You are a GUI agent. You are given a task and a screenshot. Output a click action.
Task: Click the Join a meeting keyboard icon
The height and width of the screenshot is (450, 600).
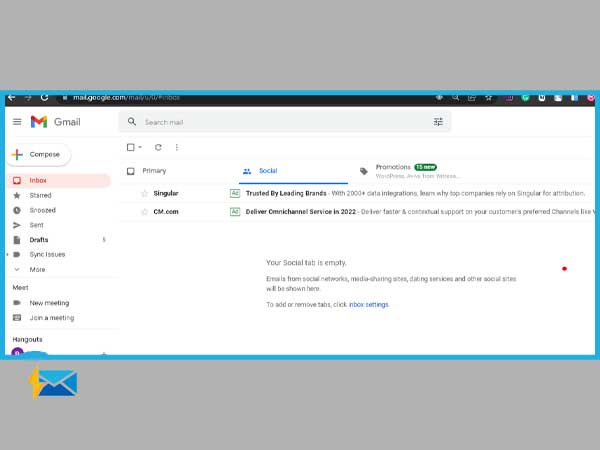17,318
